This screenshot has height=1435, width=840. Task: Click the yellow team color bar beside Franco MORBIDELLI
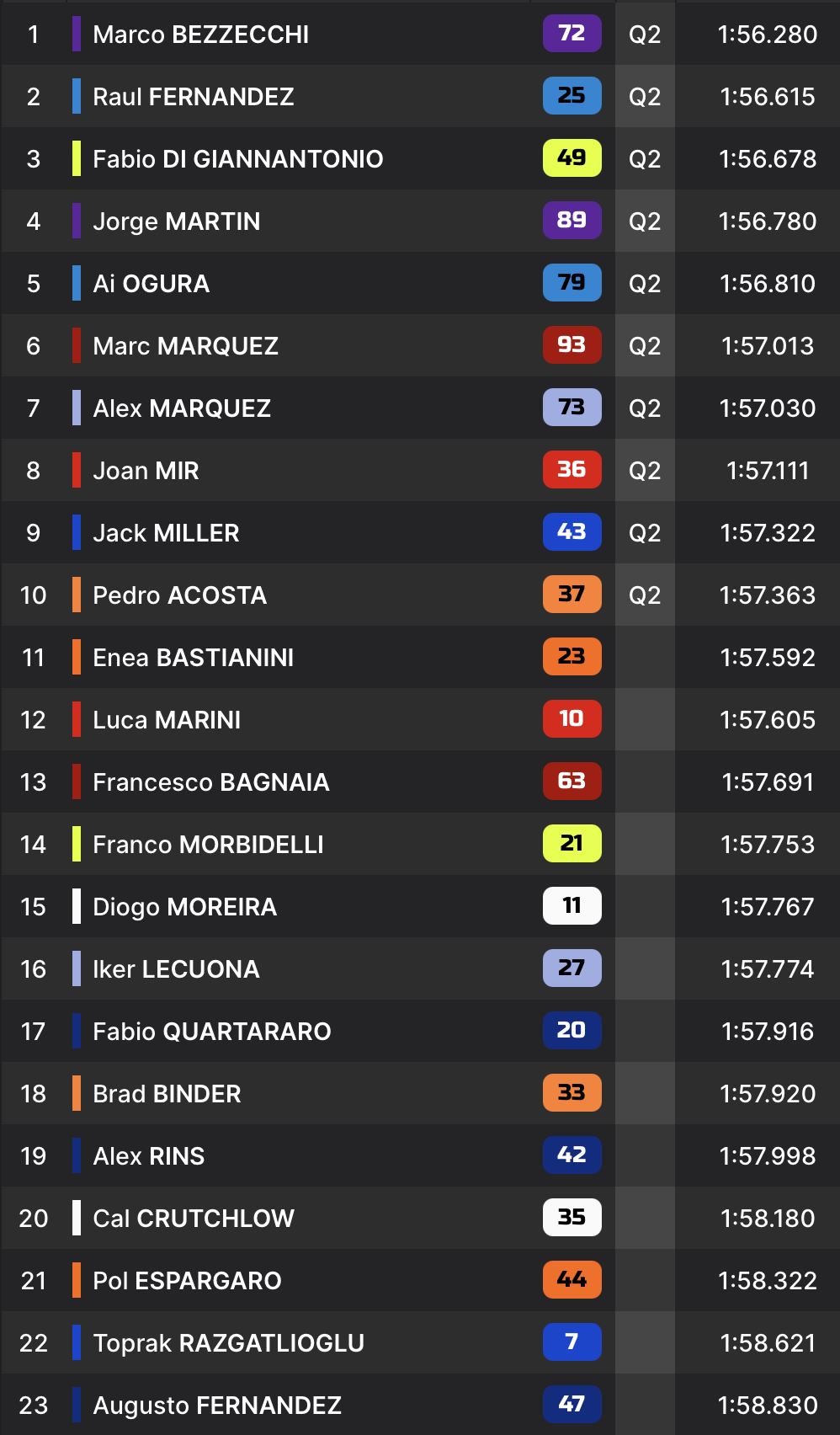click(77, 844)
